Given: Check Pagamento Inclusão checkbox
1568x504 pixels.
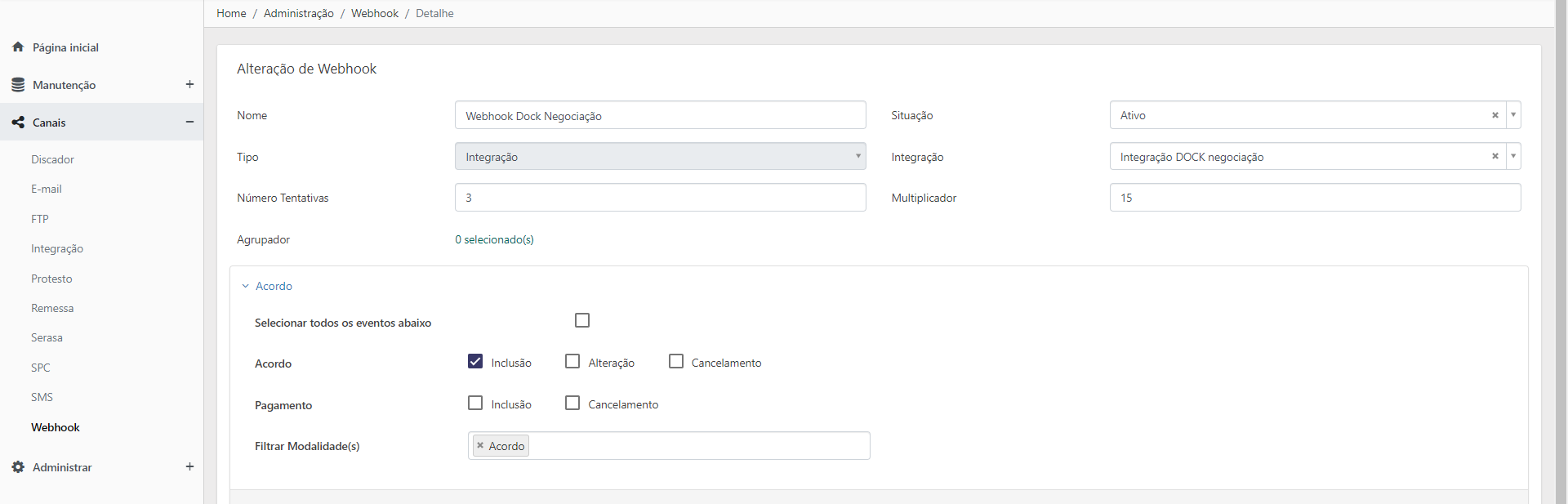Looking at the screenshot, I should [x=475, y=403].
